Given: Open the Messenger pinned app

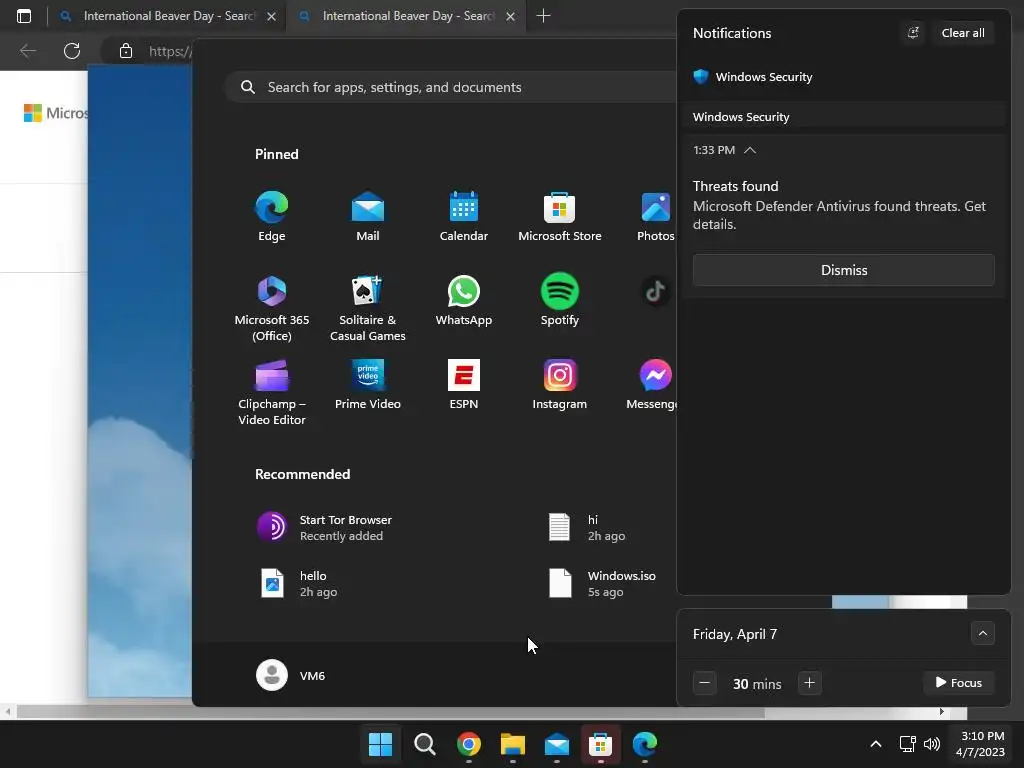Looking at the screenshot, I should click(653, 385).
